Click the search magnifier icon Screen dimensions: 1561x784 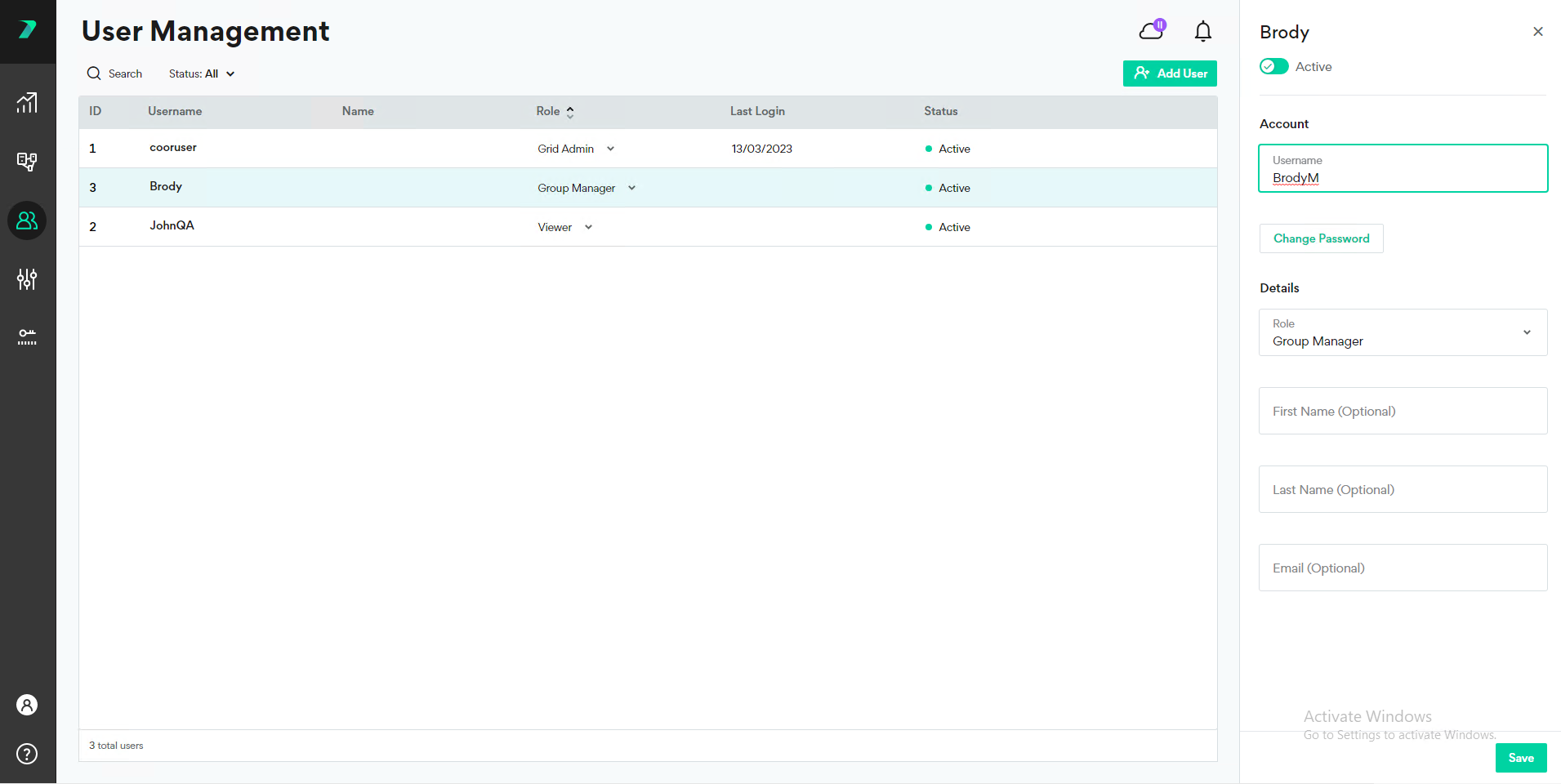coord(94,73)
